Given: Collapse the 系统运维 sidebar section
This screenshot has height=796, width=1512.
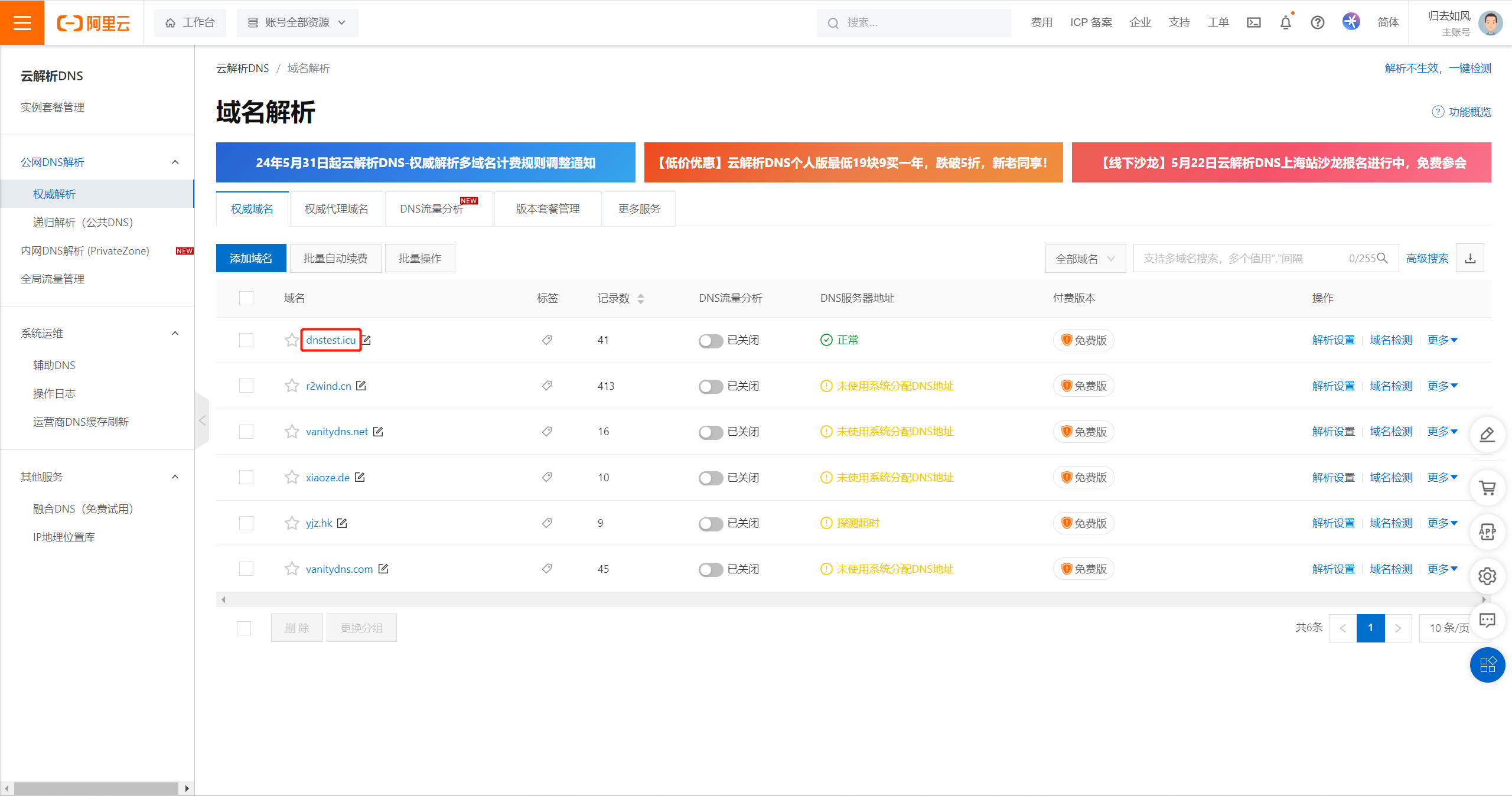Looking at the screenshot, I should point(175,333).
